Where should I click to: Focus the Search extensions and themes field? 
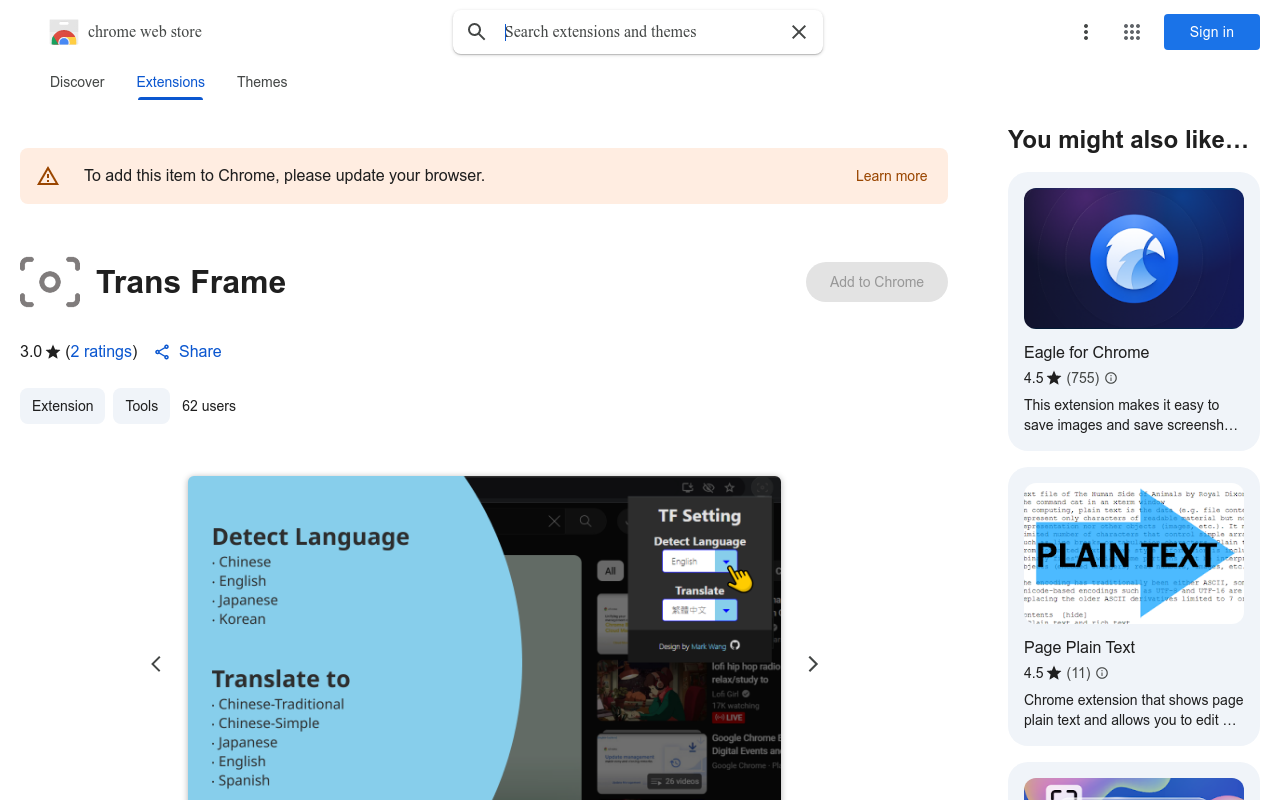click(640, 32)
